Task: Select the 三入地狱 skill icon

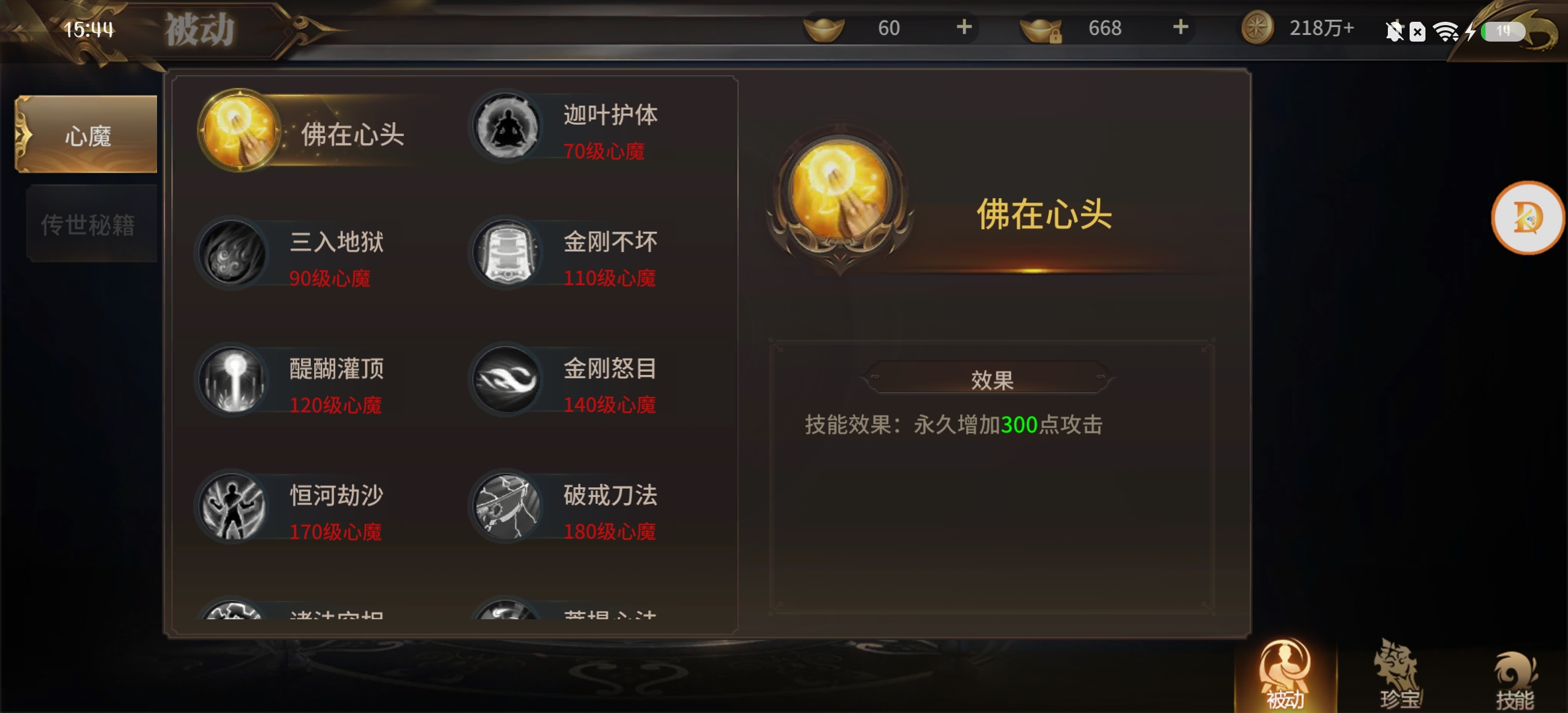Action: pos(232,254)
